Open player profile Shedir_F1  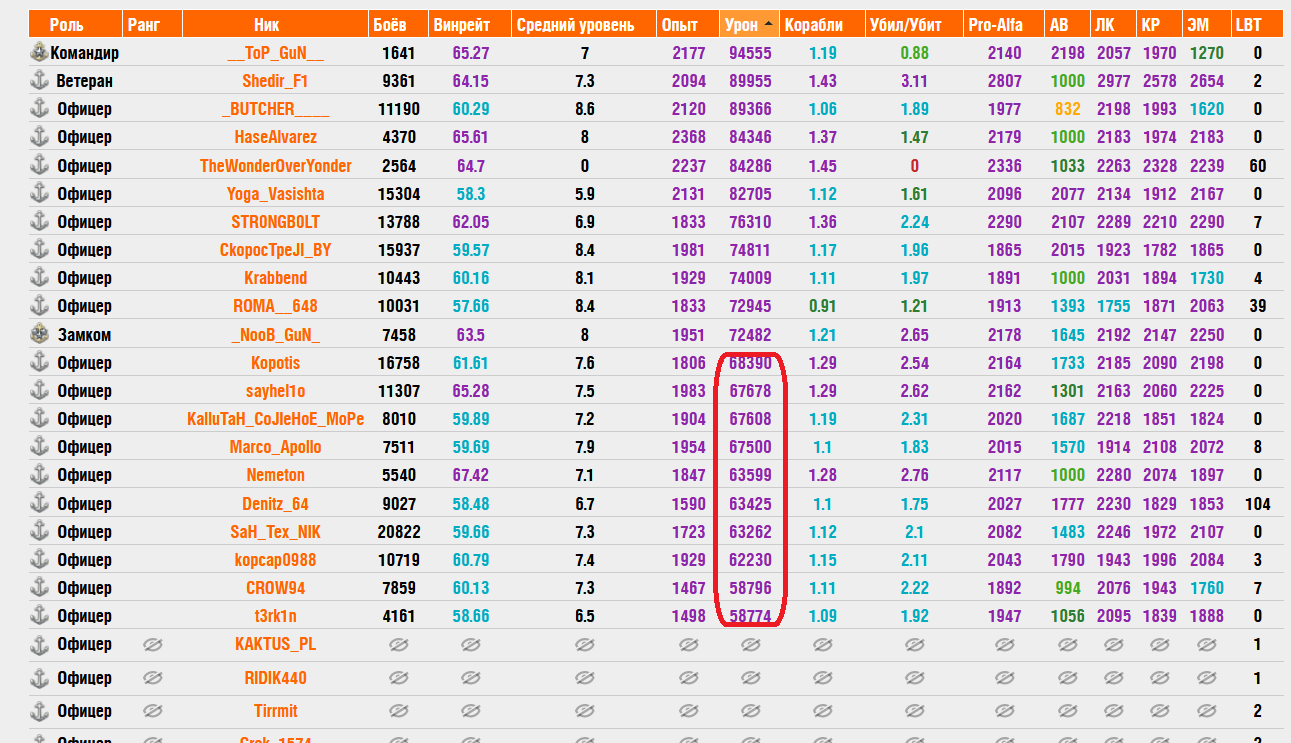pyautogui.click(x=275, y=82)
